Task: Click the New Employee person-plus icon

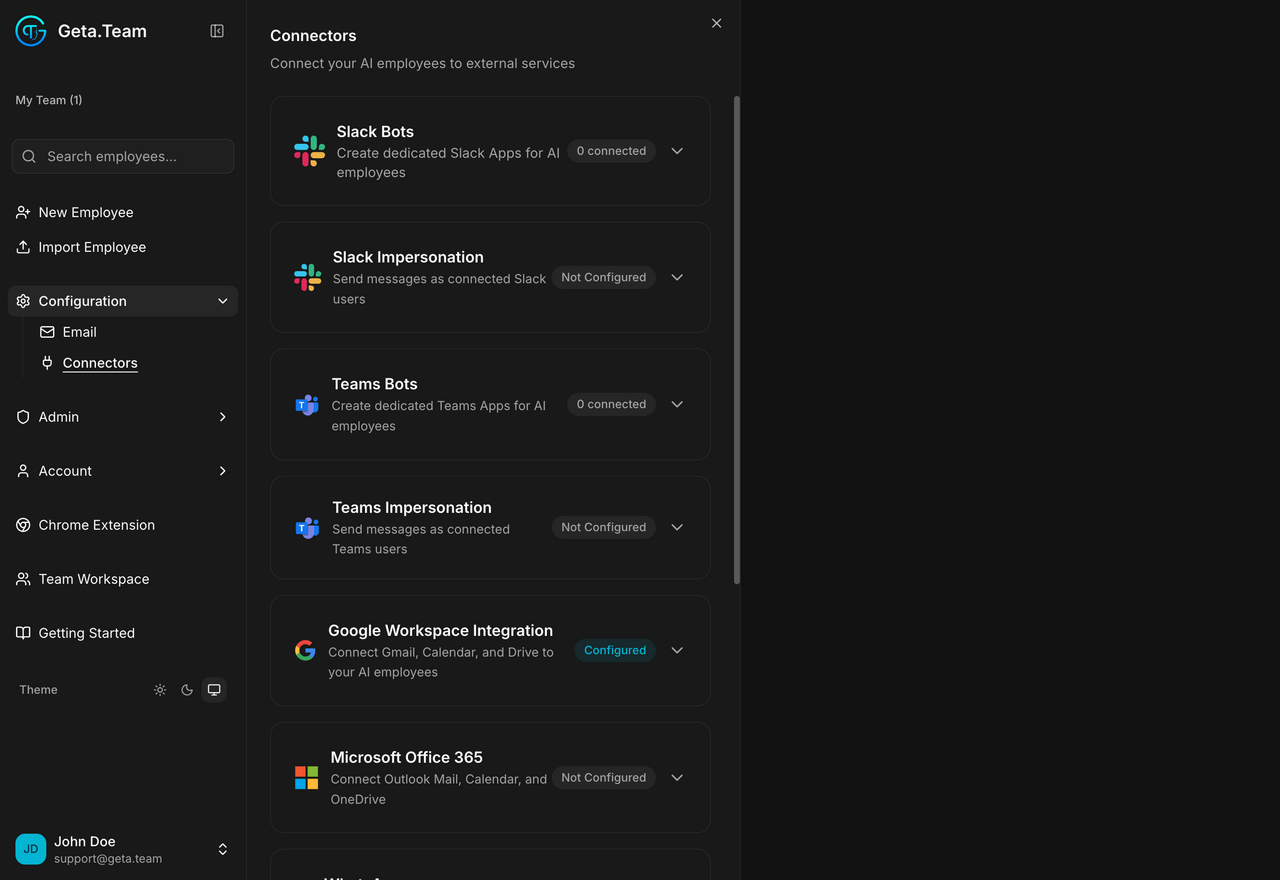Action: [23, 212]
